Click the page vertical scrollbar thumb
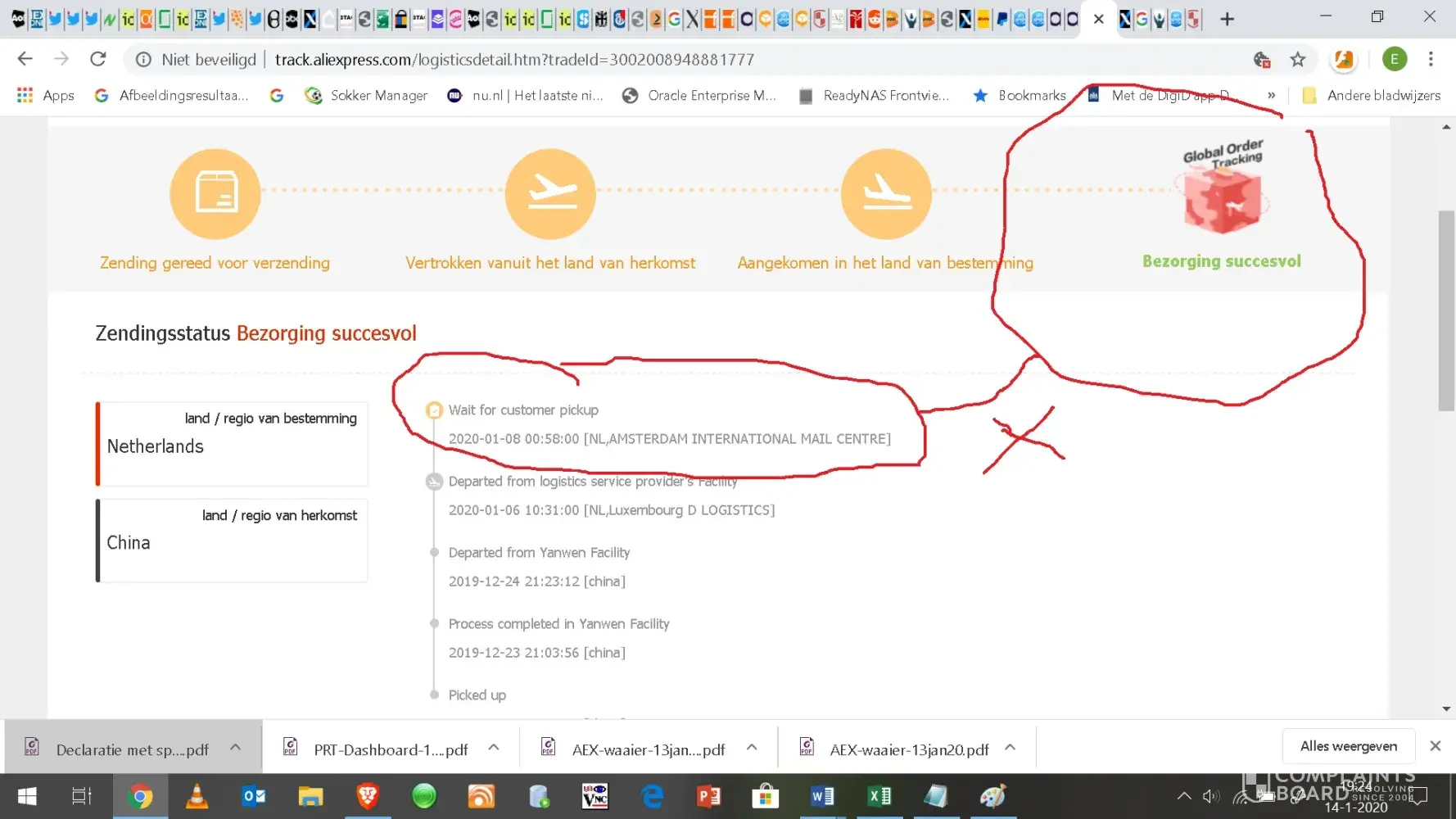The height and width of the screenshot is (819, 1456). coord(1446,311)
